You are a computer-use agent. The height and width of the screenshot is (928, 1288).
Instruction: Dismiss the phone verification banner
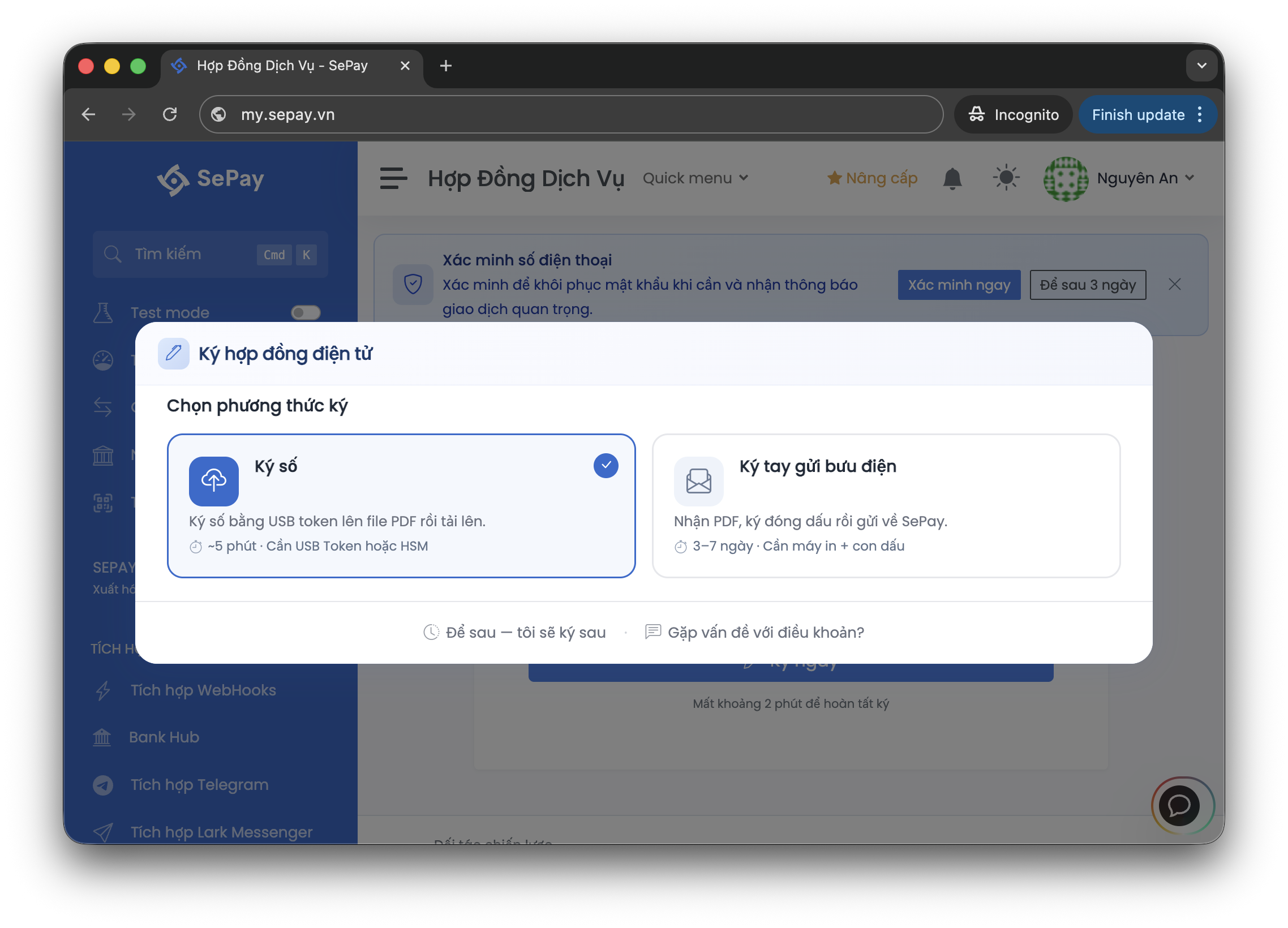point(1174,285)
